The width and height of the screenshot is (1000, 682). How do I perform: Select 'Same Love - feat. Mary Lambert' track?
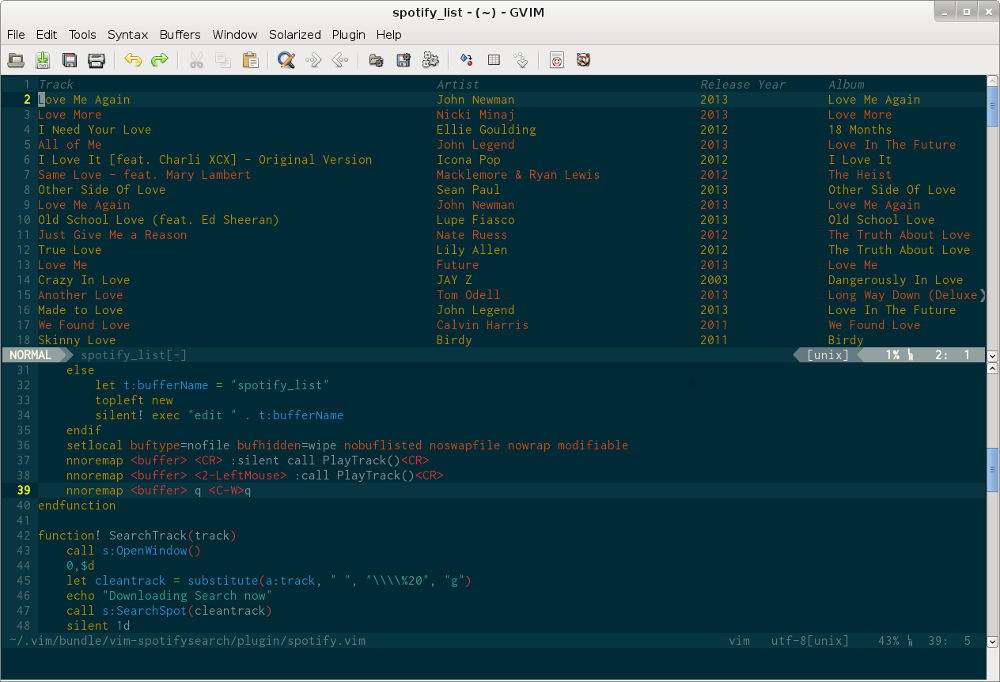coord(144,175)
